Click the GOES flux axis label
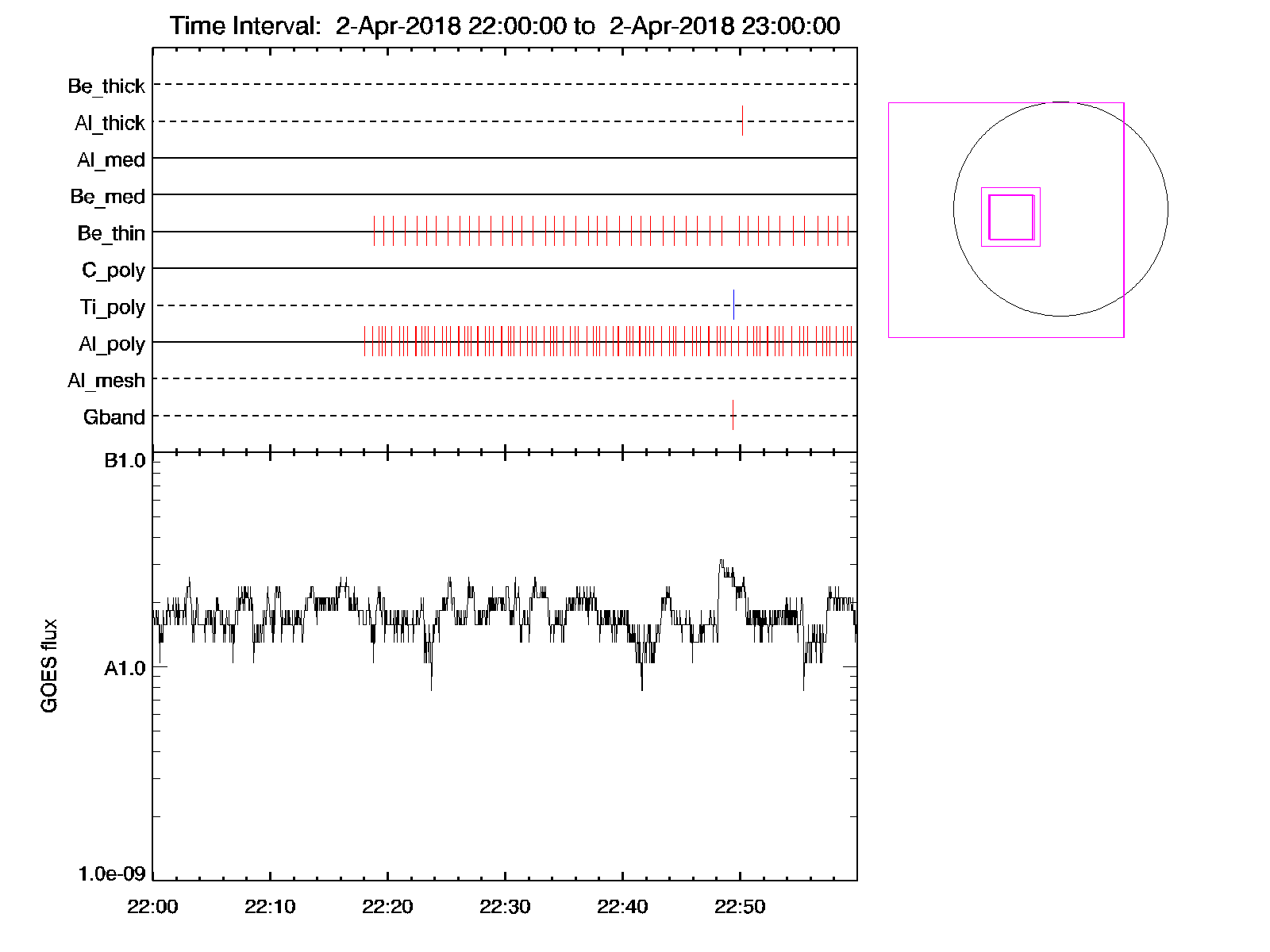1270x952 pixels. click(x=49, y=666)
